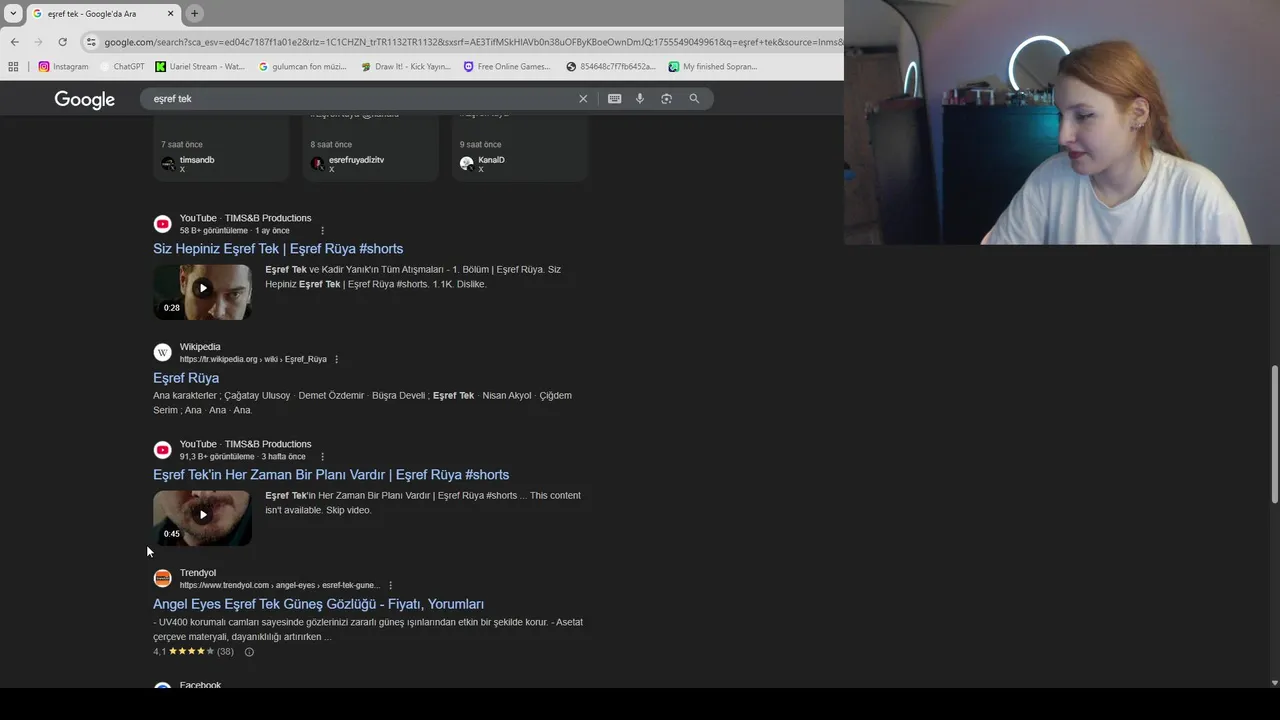Image resolution: width=1280 pixels, height=720 pixels.
Task: Submit search with the magnifier icon
Action: 694,99
